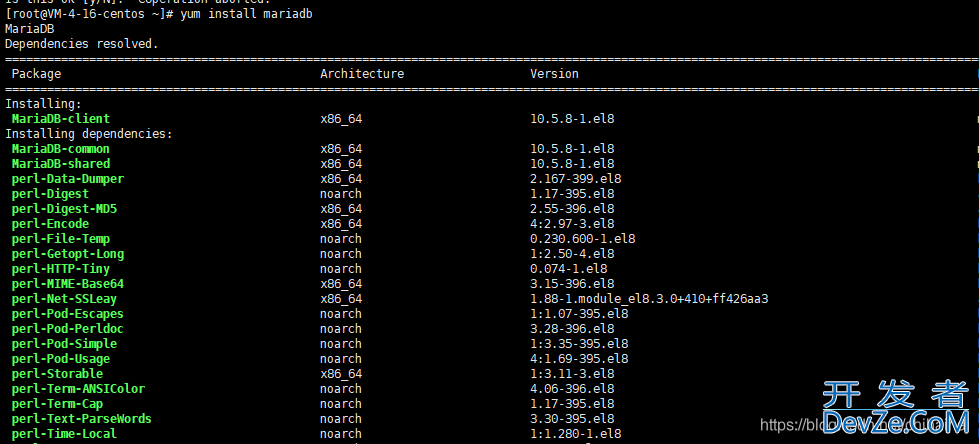Click version 0.074-1.el8

point(569,269)
